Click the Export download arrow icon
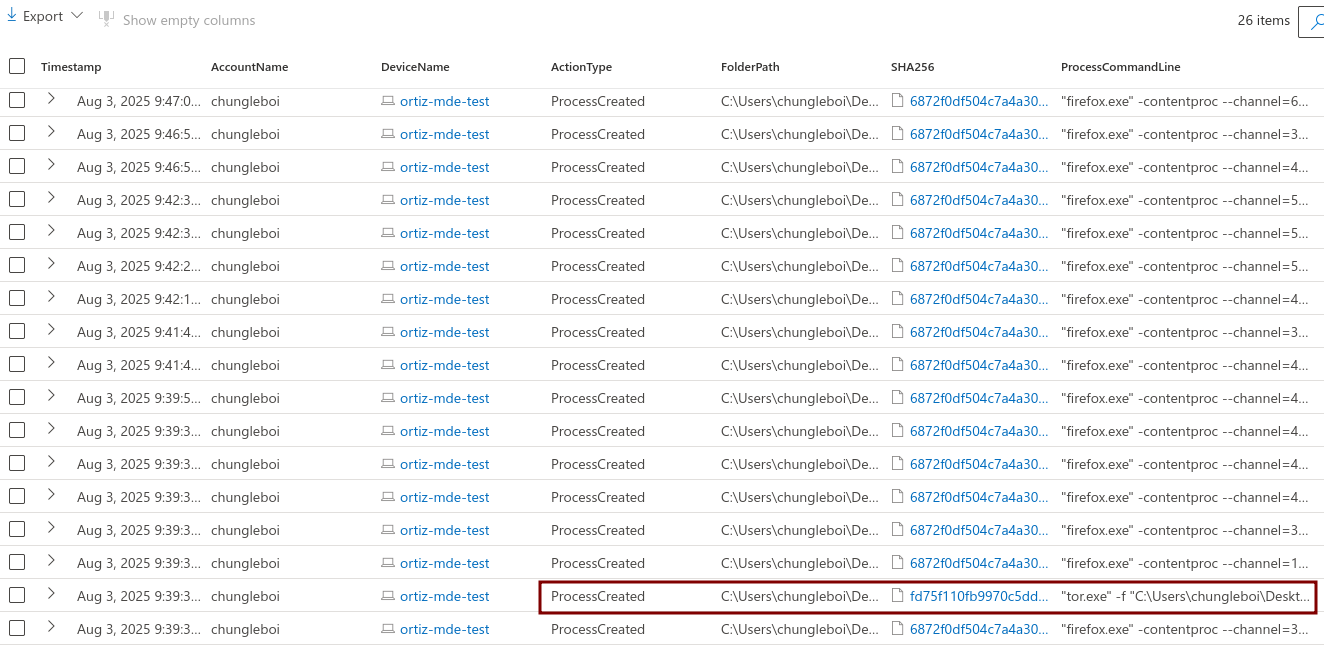The height and width of the screenshot is (647, 1324). 12,16
